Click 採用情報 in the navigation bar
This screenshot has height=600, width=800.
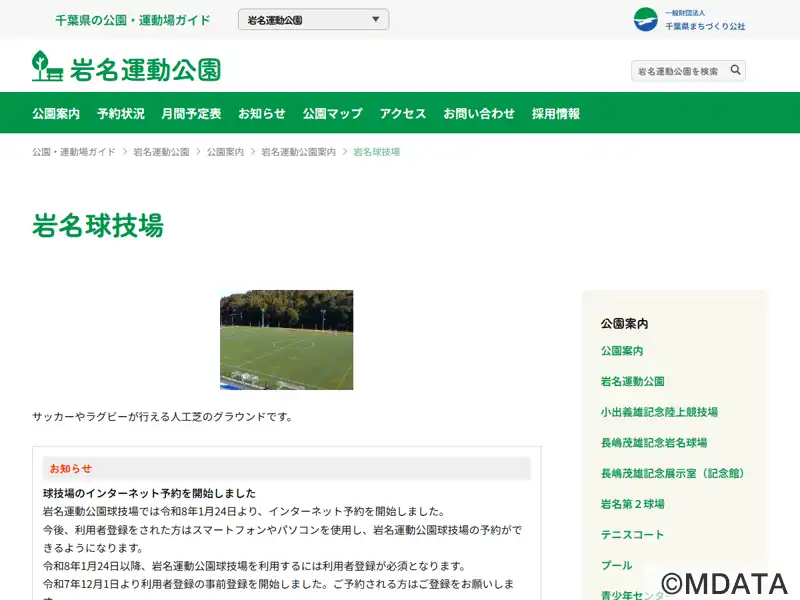pos(556,114)
